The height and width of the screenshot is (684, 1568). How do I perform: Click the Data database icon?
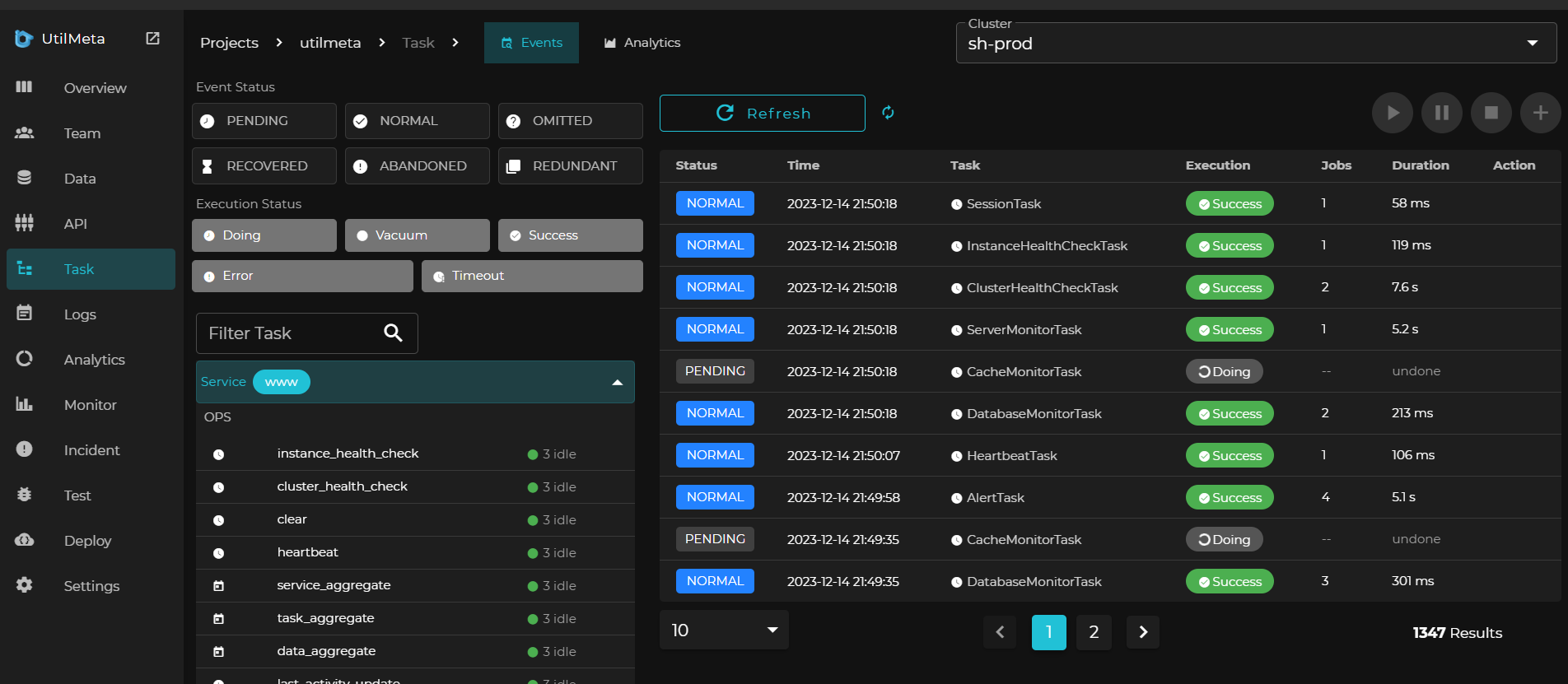(x=24, y=178)
